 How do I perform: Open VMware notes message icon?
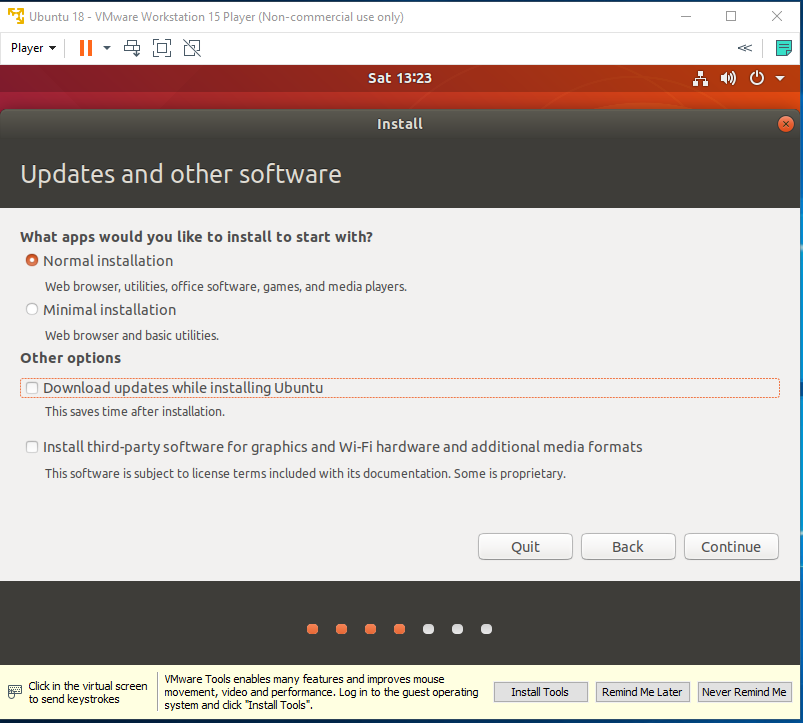(x=784, y=48)
